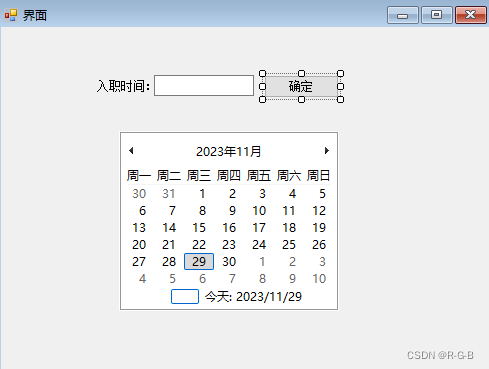This screenshot has height=369, width=489.
Task: Select November 2 under 周四
Action: tap(232, 194)
